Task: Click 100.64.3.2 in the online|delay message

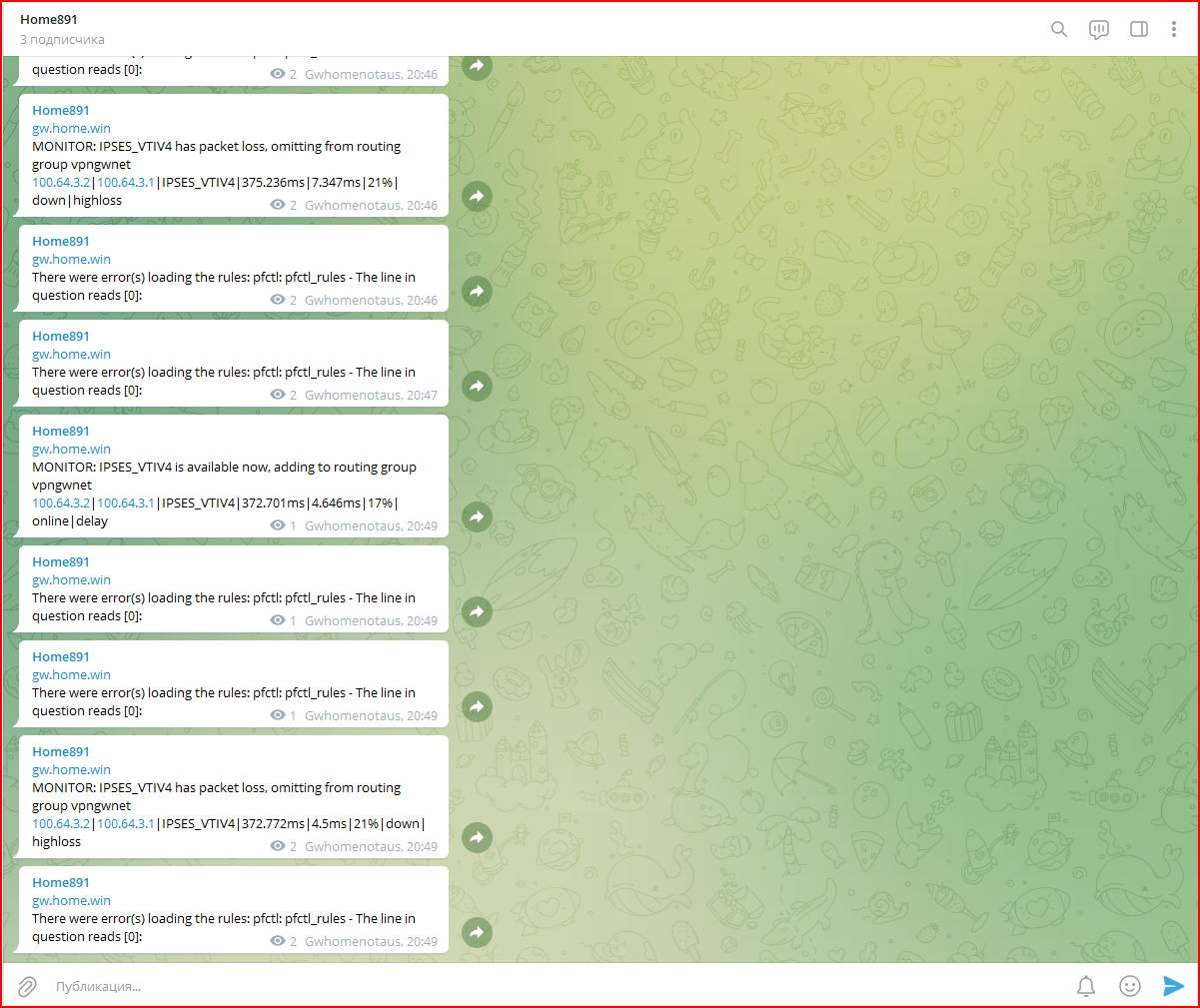Action: tap(61, 504)
